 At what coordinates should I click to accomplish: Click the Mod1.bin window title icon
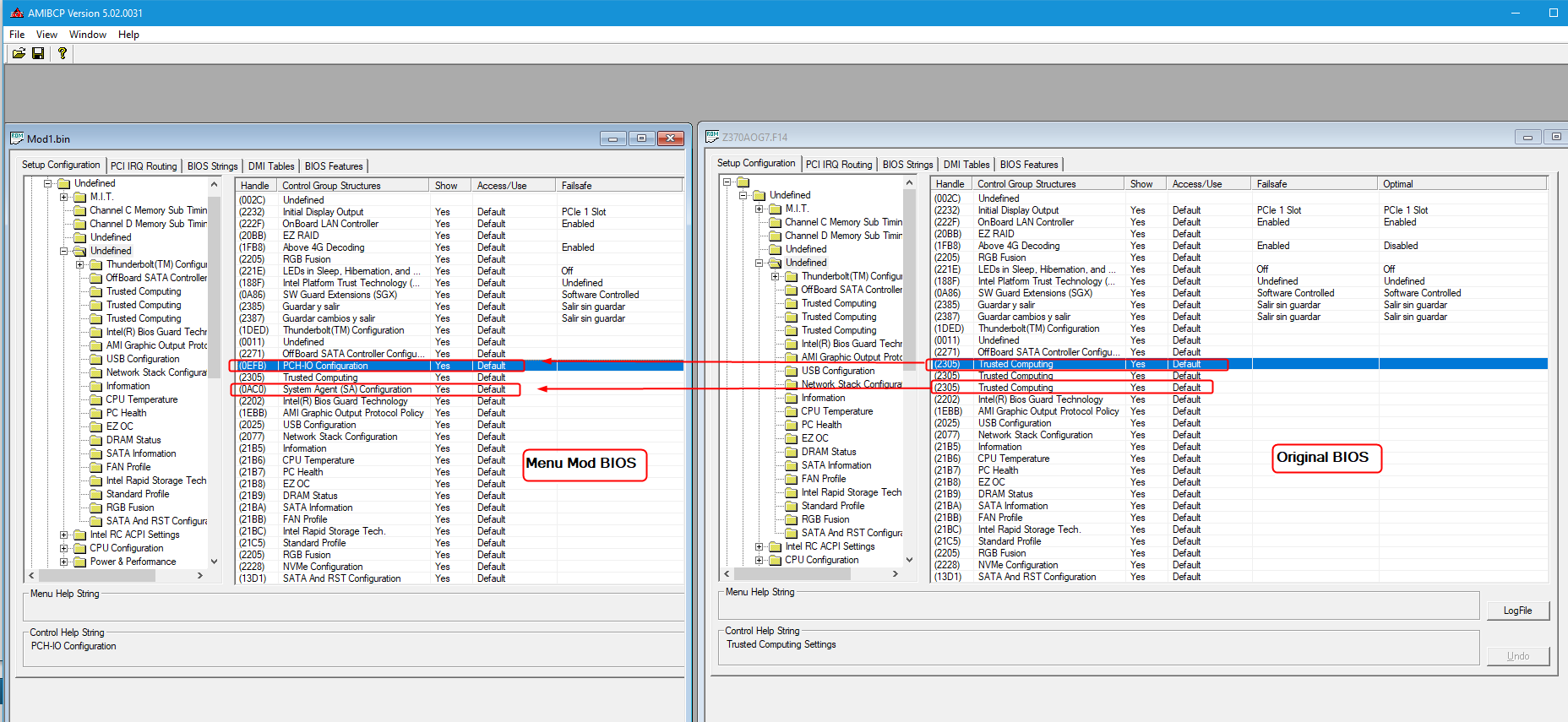click(17, 138)
